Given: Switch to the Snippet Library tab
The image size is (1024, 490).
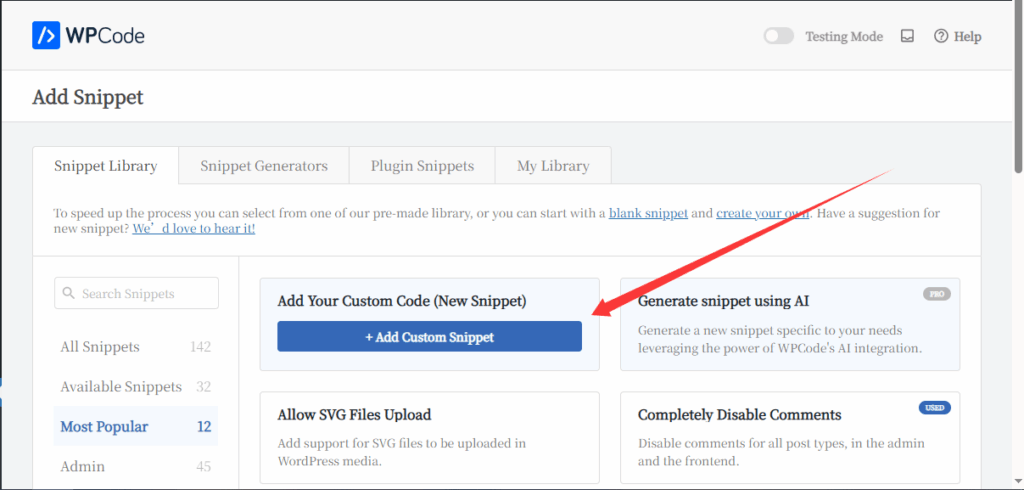Looking at the screenshot, I should [105, 166].
